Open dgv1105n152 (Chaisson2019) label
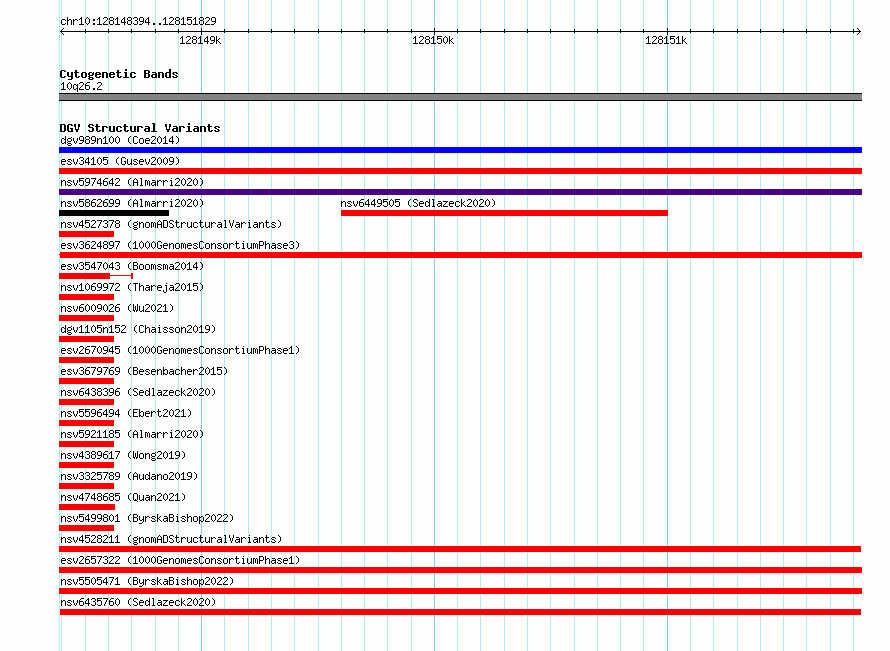 [x=138, y=329]
